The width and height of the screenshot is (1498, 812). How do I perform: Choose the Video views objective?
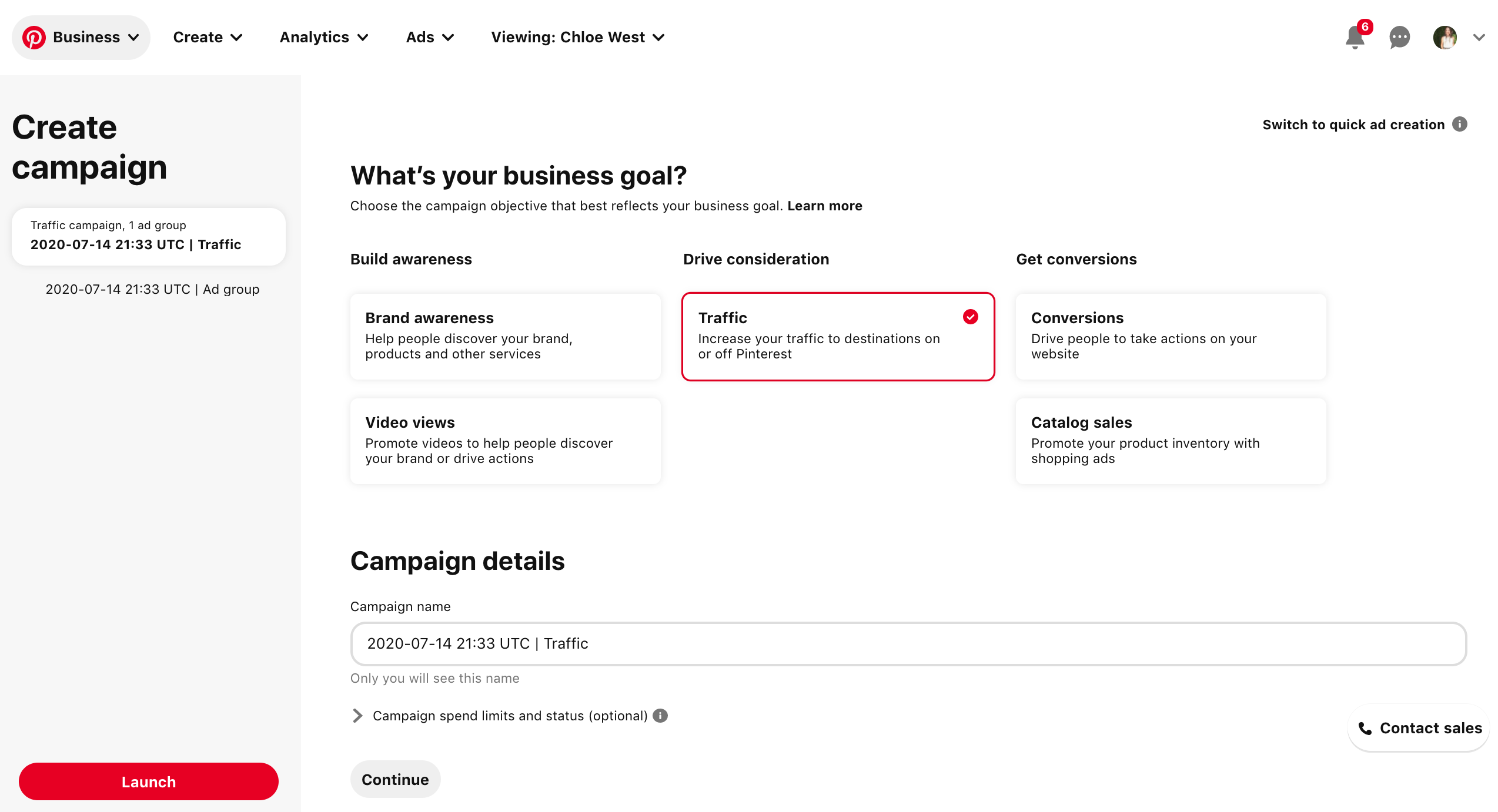(x=505, y=441)
